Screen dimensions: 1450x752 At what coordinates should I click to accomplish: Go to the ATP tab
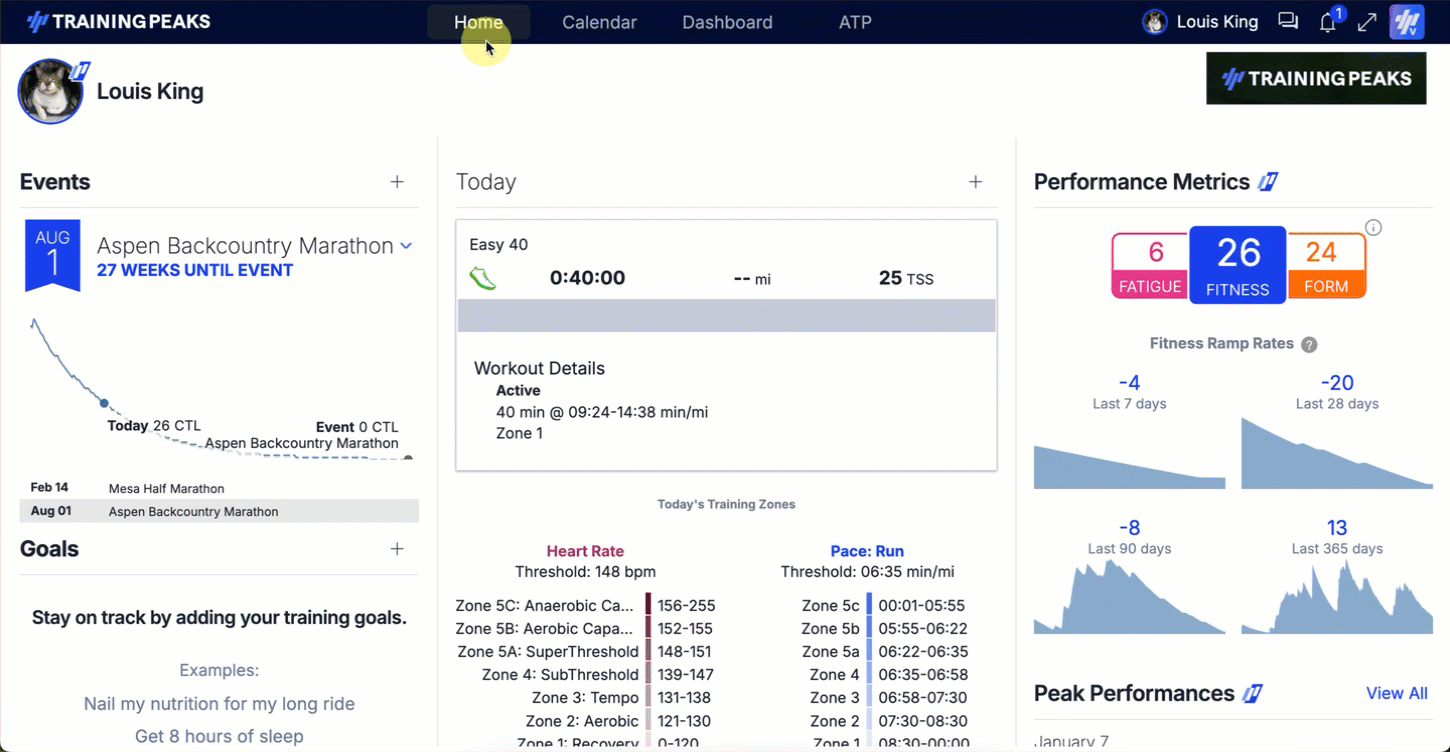(855, 22)
